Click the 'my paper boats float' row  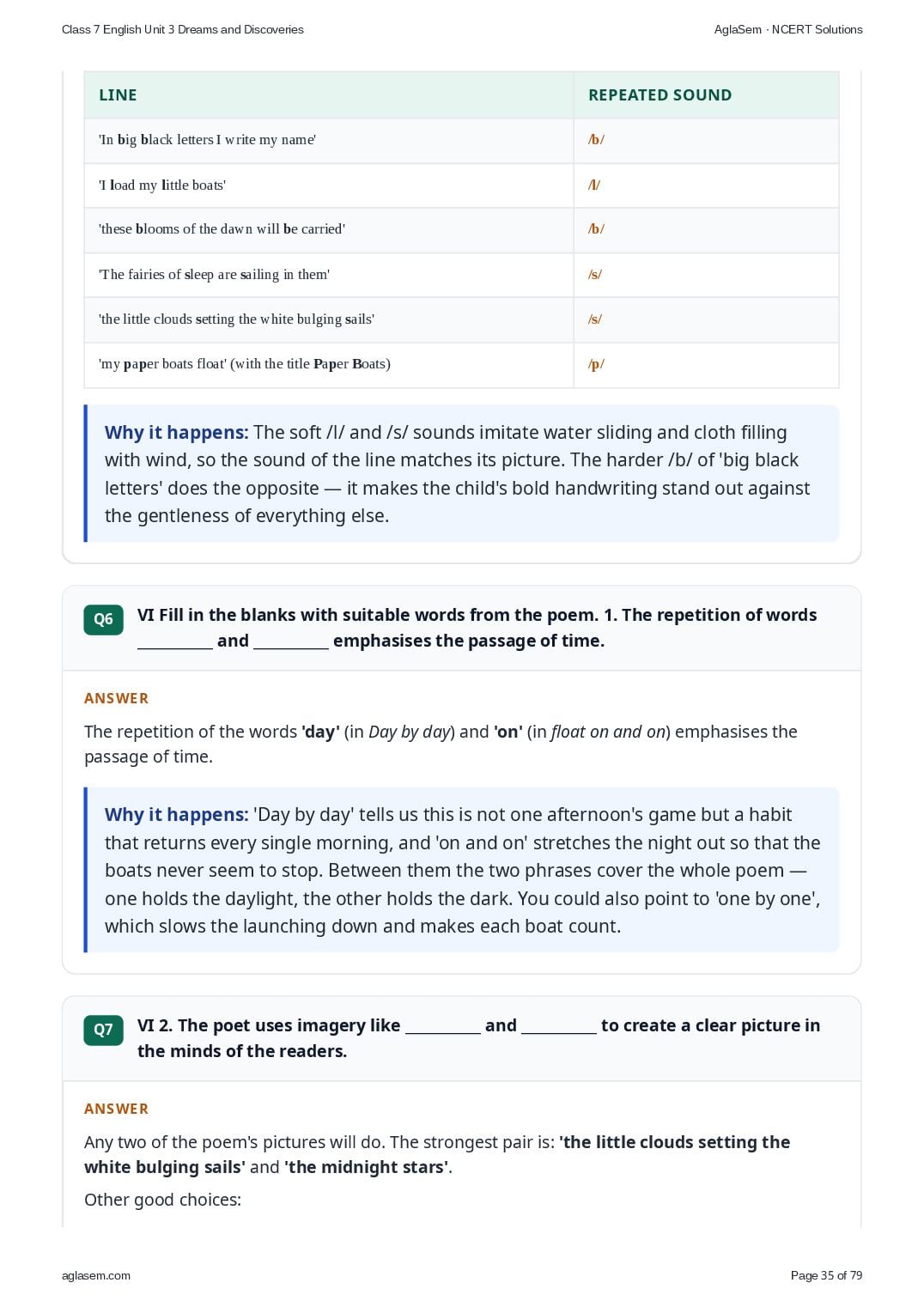pos(461,364)
